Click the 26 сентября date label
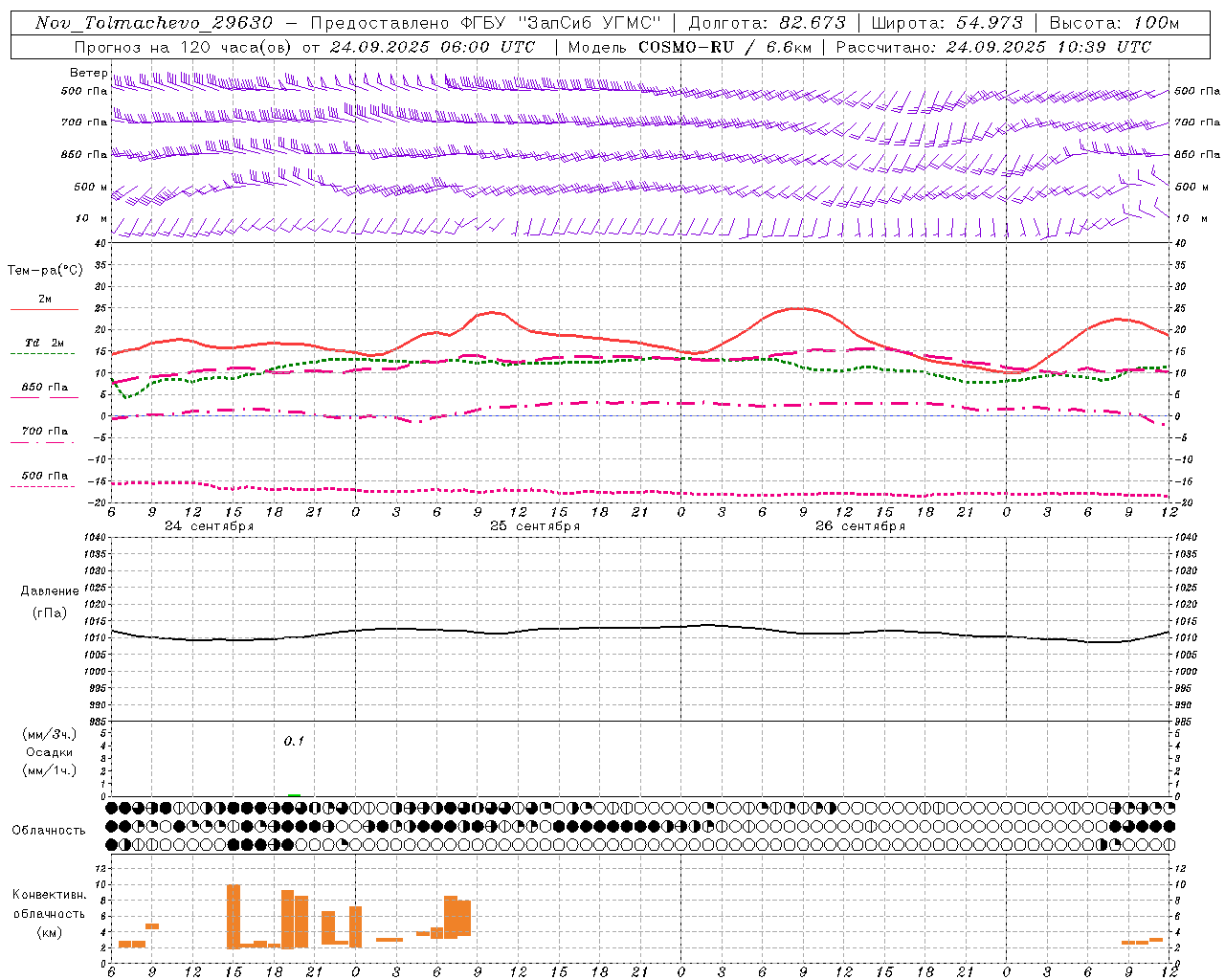The image size is (1225, 980). click(860, 526)
